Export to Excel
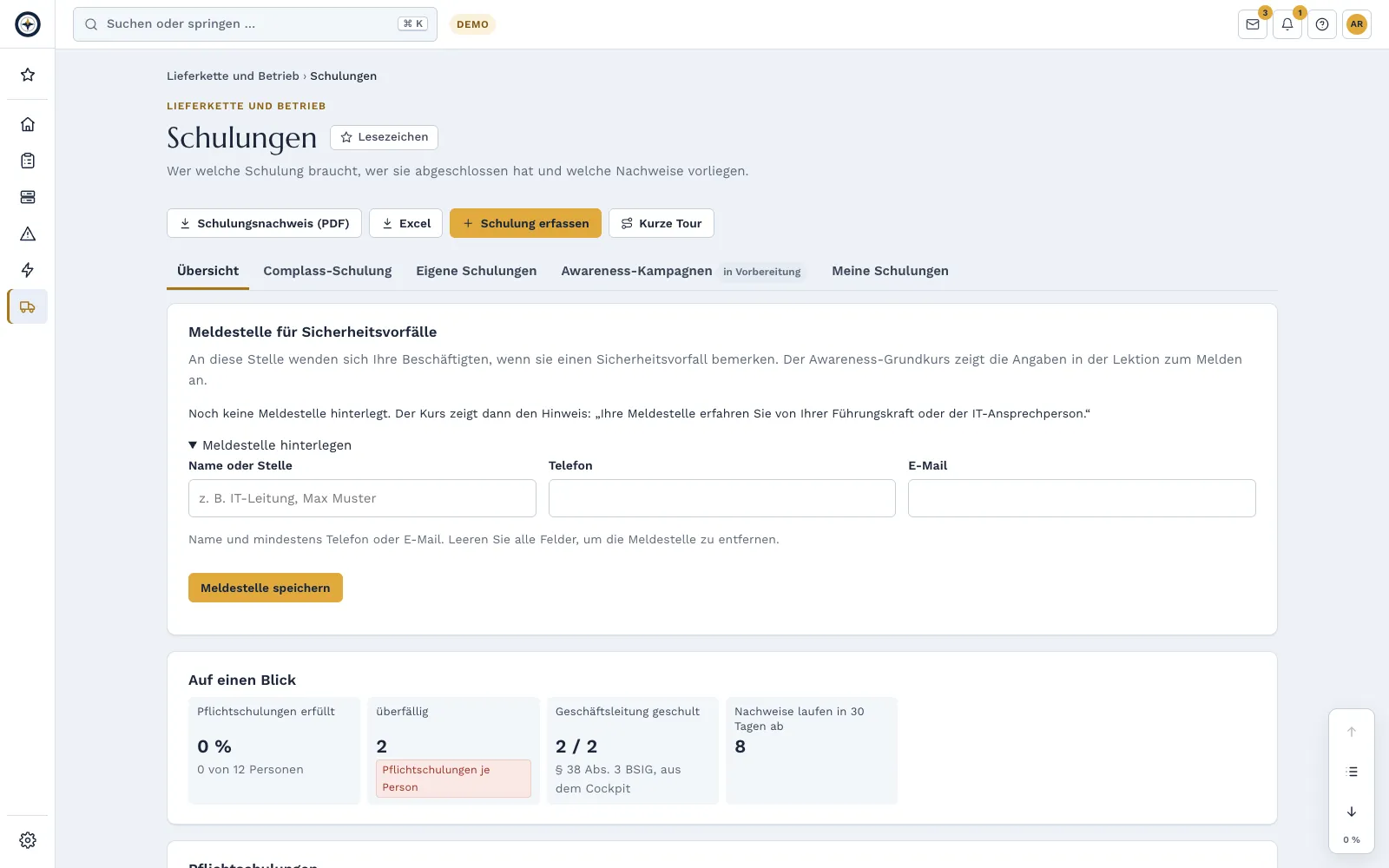 click(405, 223)
